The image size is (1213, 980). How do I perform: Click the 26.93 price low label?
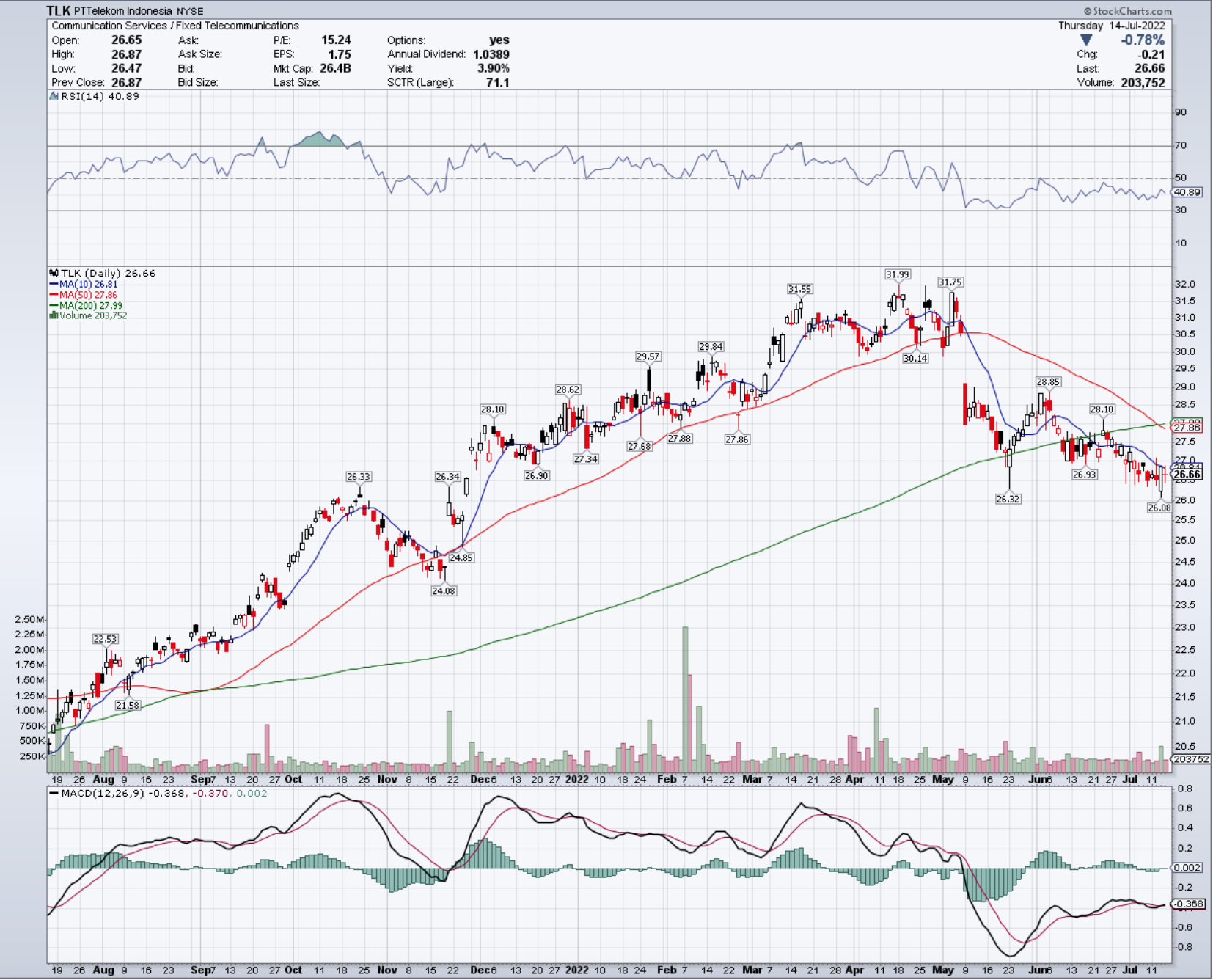[x=1084, y=475]
